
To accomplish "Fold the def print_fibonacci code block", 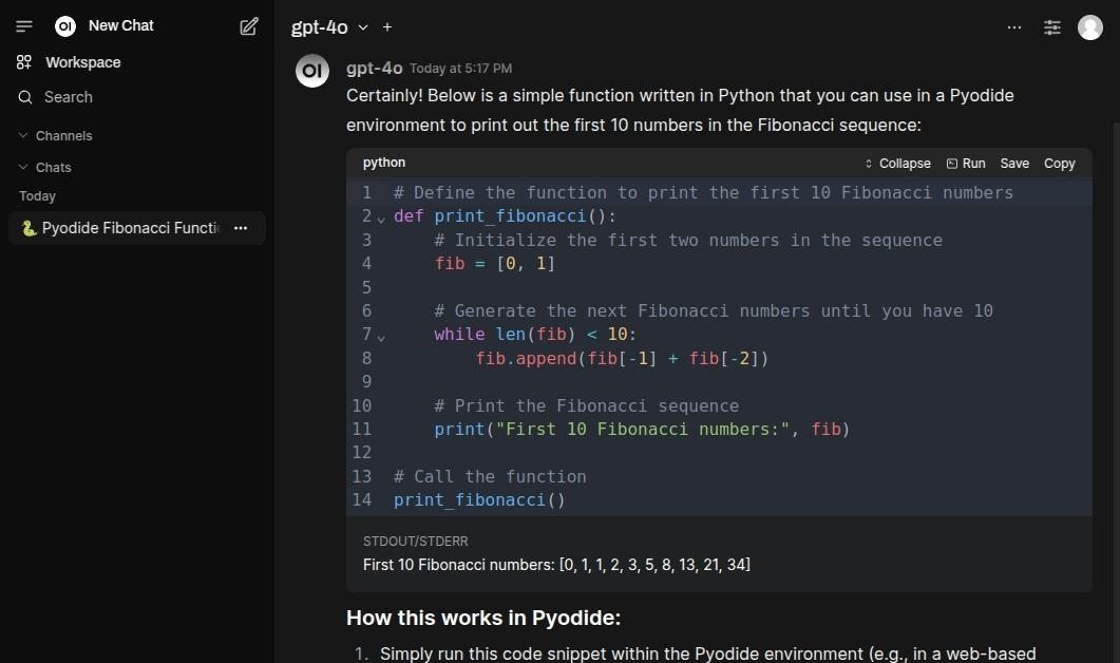I will [x=381, y=218].
